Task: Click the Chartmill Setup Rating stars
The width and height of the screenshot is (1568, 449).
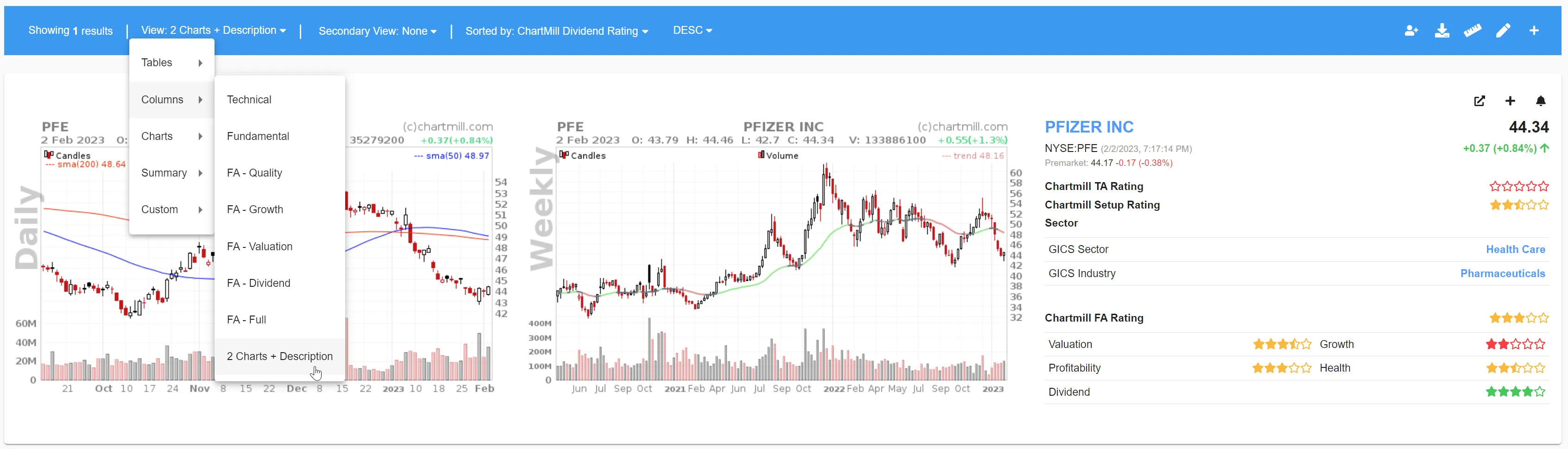Action: (x=1519, y=205)
